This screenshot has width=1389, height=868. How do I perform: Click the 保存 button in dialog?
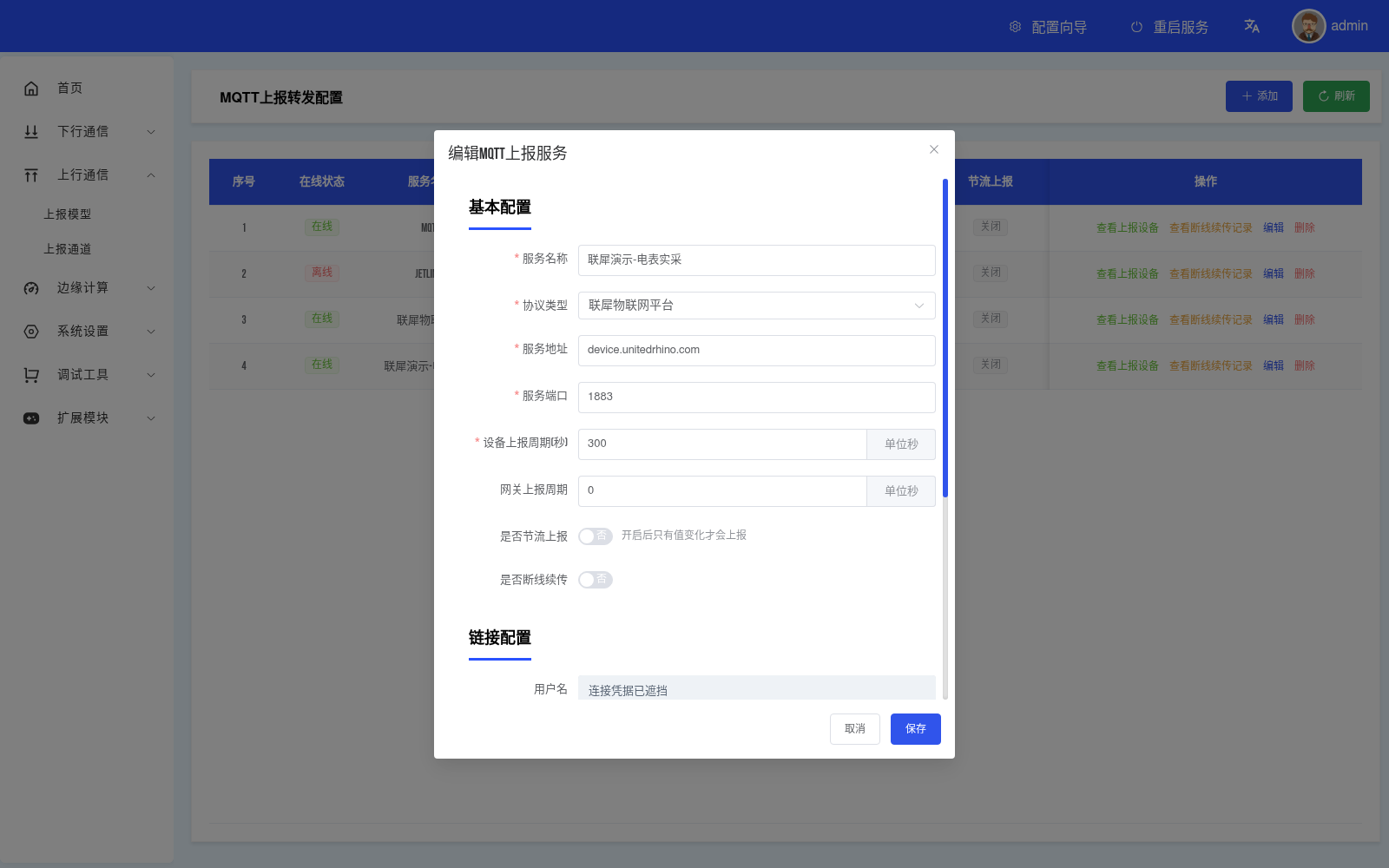point(916,729)
